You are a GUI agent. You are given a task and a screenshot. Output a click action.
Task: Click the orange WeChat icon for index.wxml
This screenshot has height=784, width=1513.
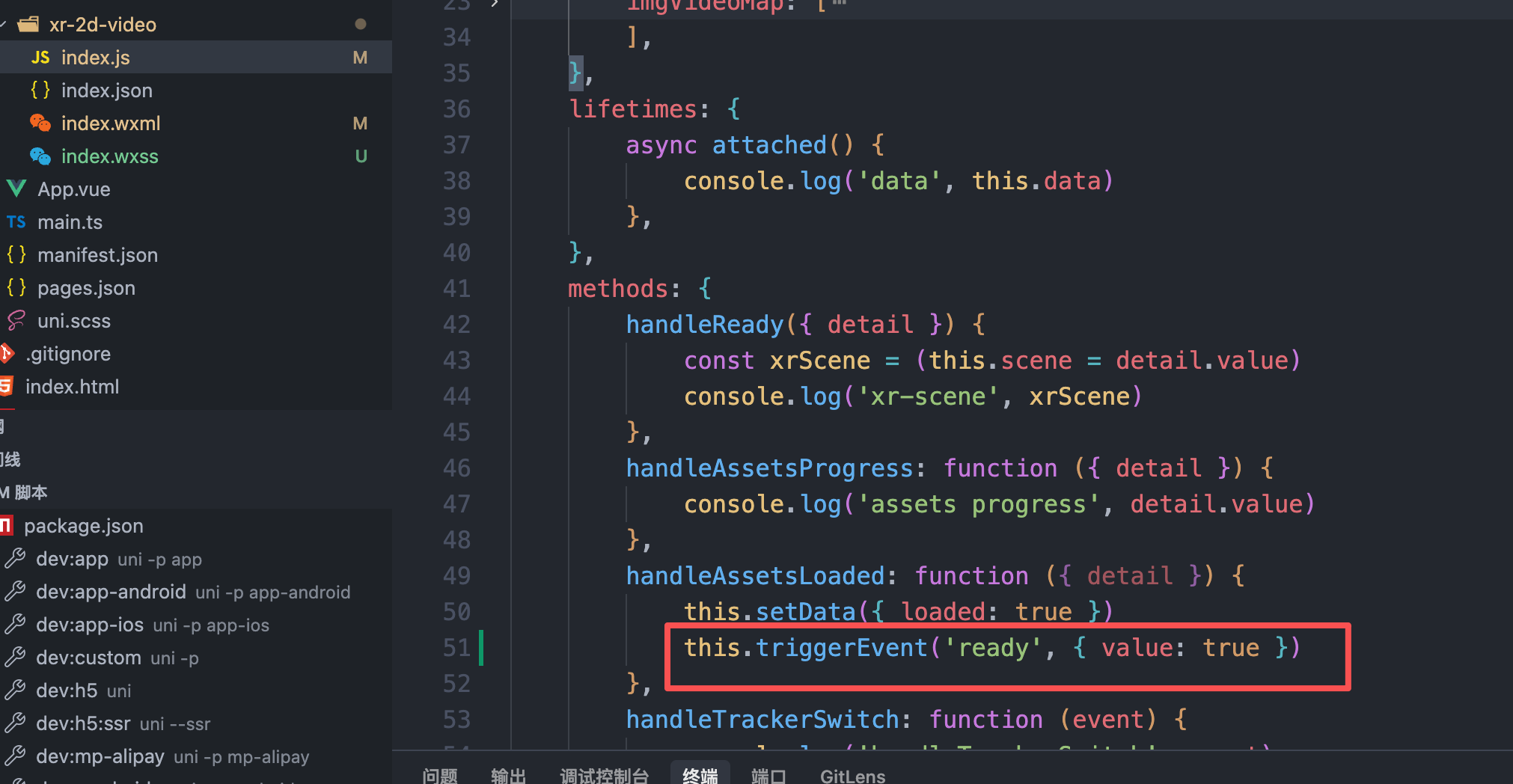coord(40,123)
